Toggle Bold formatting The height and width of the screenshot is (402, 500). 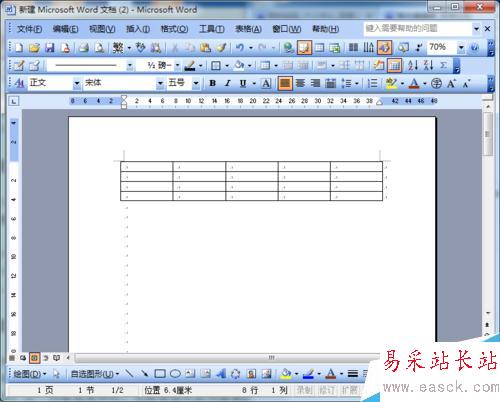(x=212, y=83)
